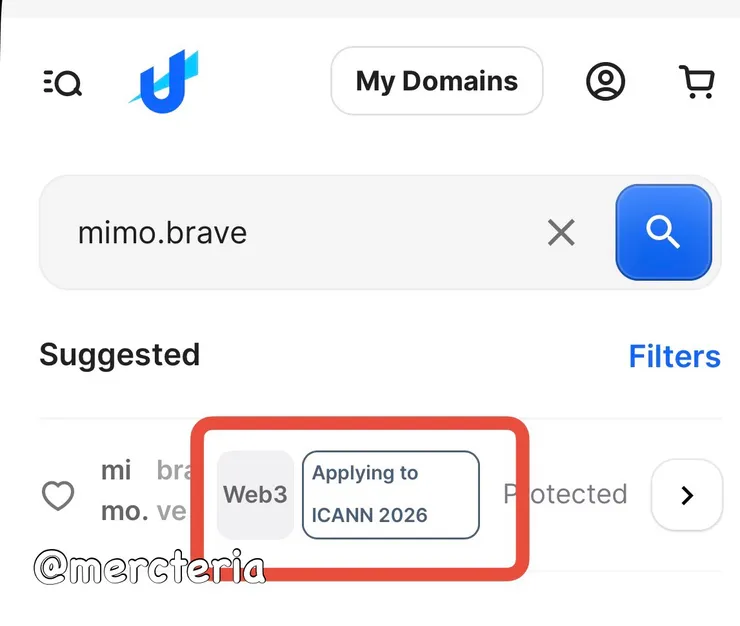740x626 pixels.
Task: Open the Filters link
Action: (x=674, y=356)
